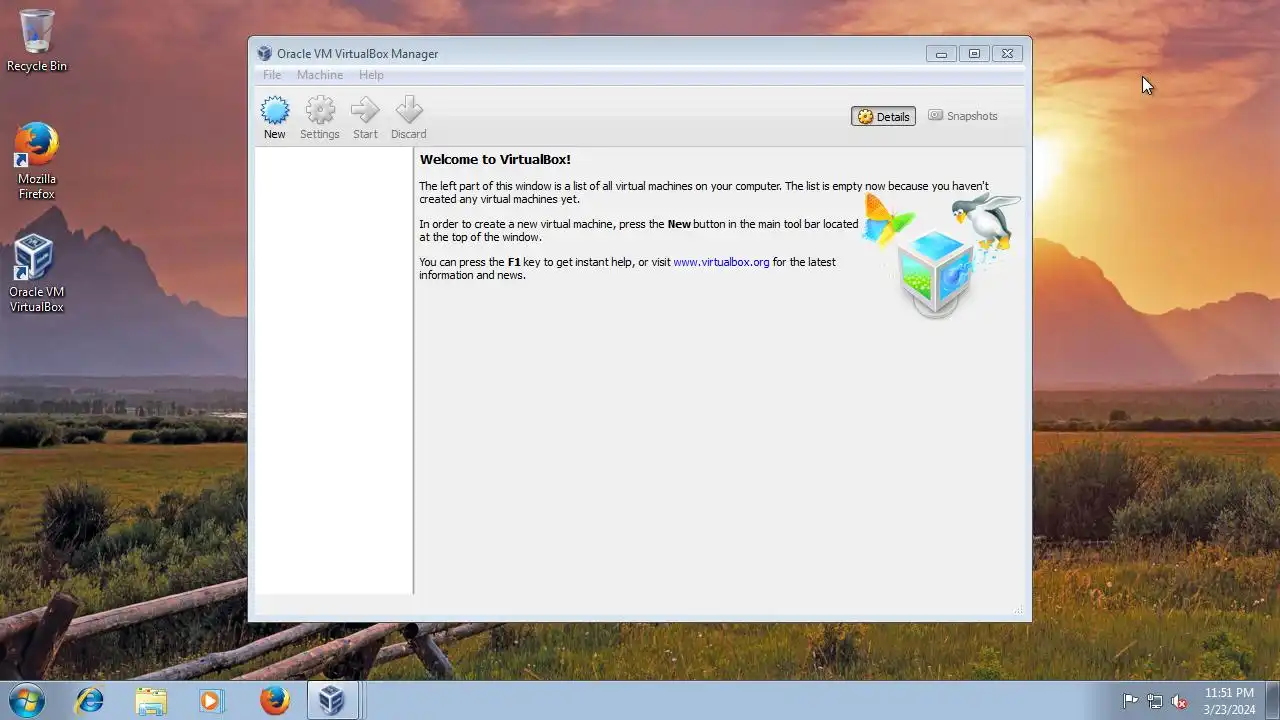
Task: Open Action Center flag tray icon
Action: pyautogui.click(x=1131, y=701)
